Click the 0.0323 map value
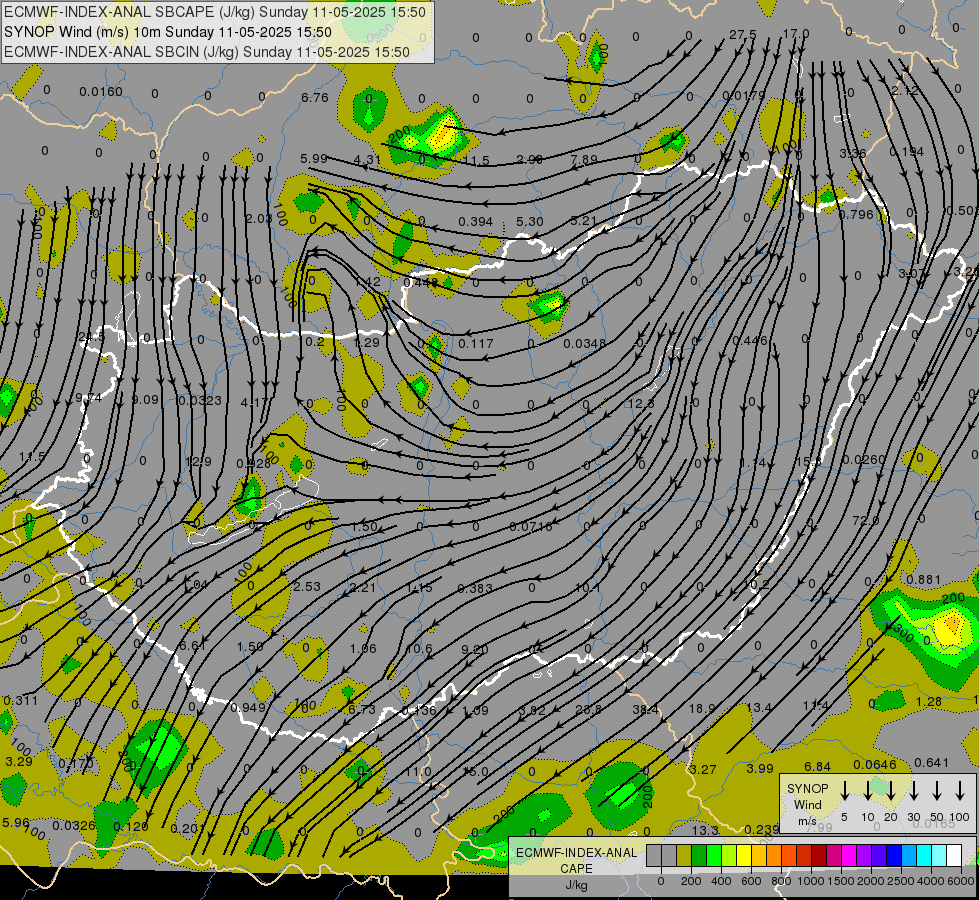This screenshot has height=900, width=979. [x=200, y=400]
